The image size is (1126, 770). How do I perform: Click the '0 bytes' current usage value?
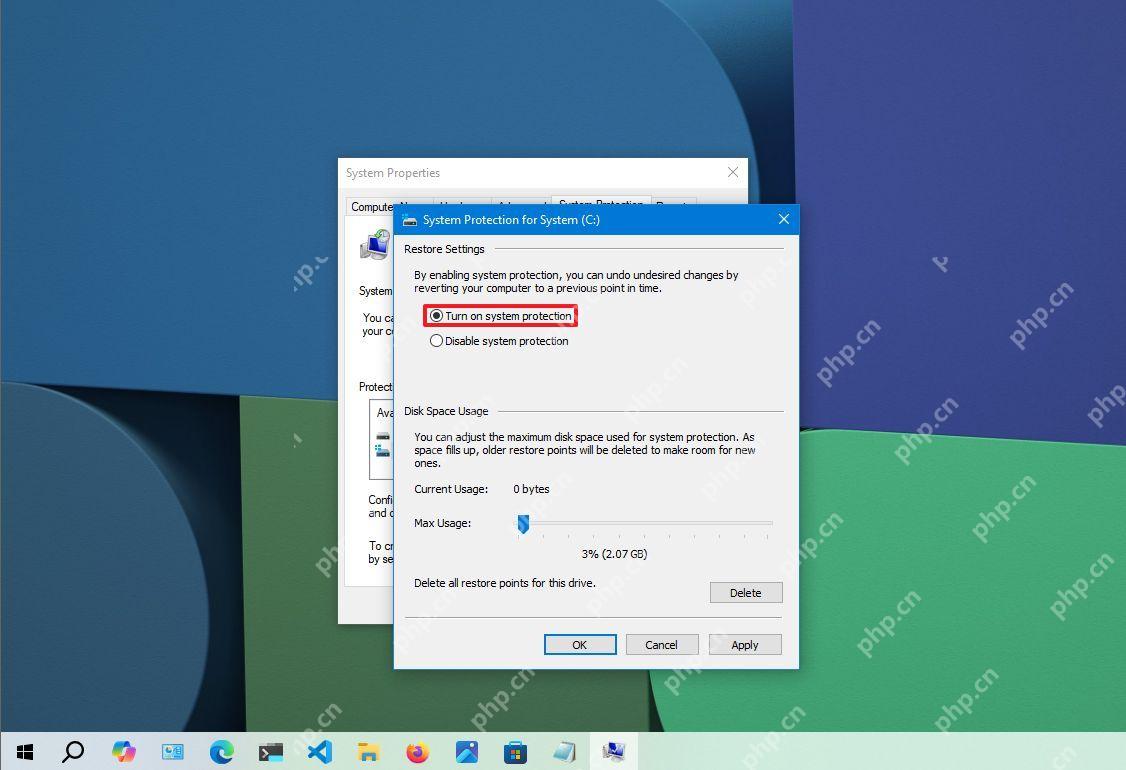531,489
